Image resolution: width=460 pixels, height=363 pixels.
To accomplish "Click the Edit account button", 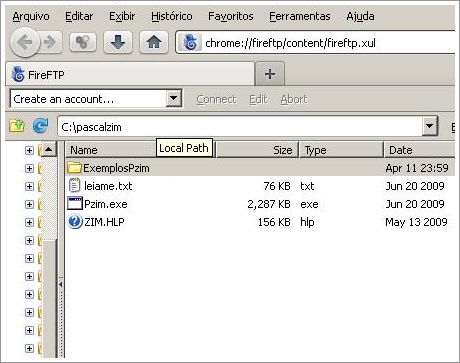I will coord(258,99).
